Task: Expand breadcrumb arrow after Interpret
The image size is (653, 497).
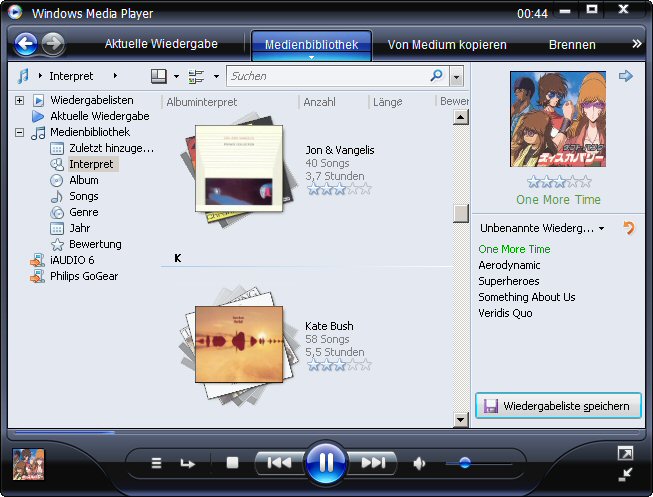Action: [x=115, y=76]
